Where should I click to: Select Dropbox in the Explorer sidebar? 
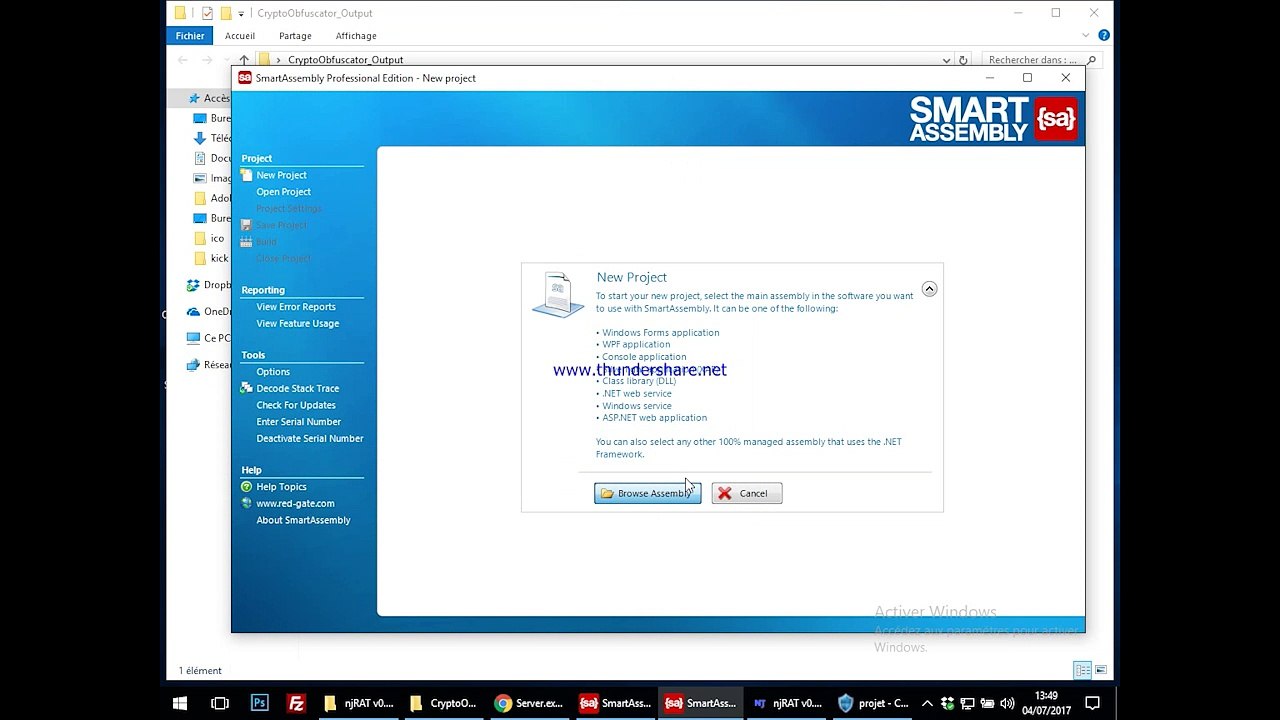point(209,285)
